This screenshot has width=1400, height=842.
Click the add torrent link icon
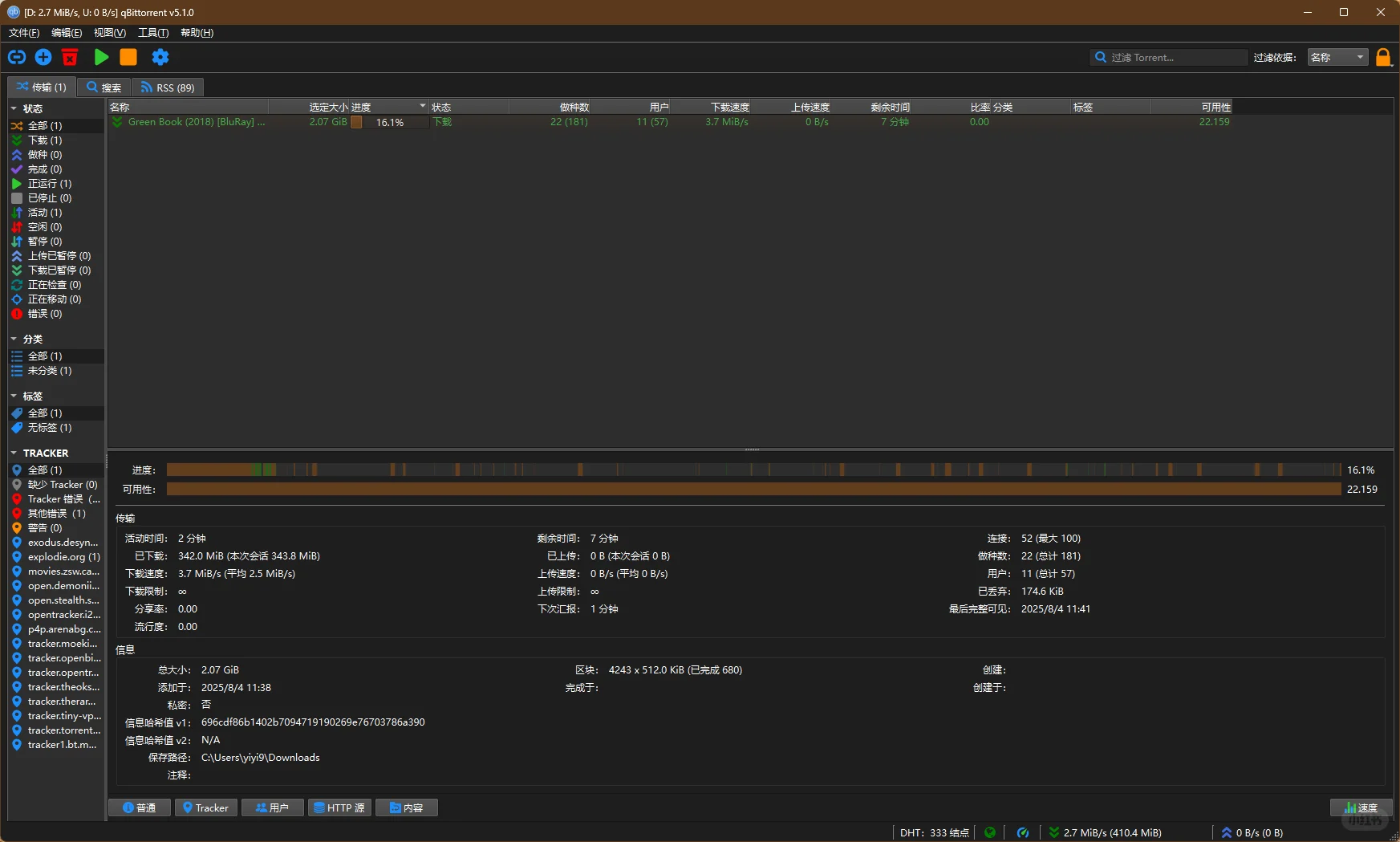tap(17, 57)
